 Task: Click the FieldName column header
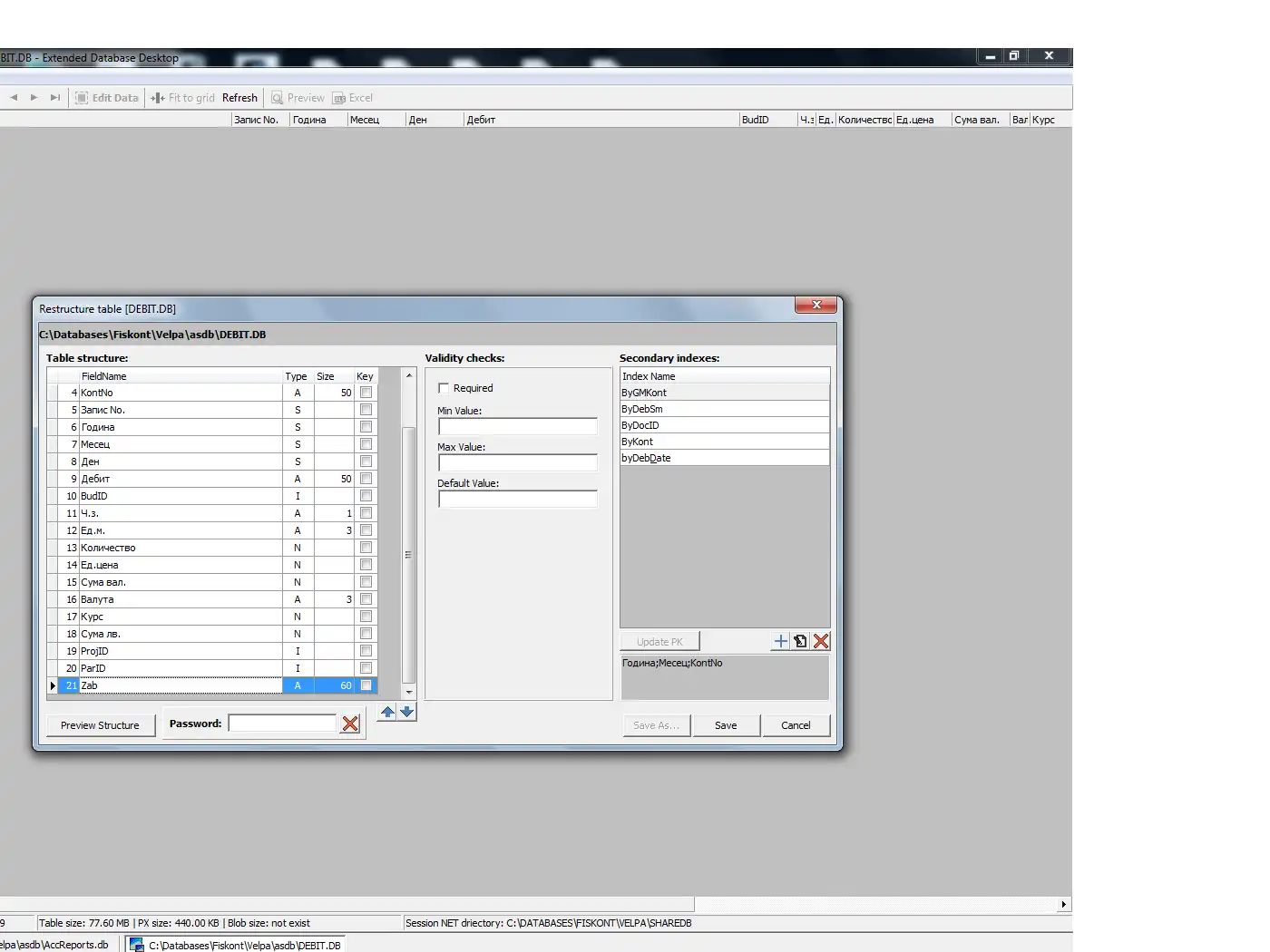[181, 376]
